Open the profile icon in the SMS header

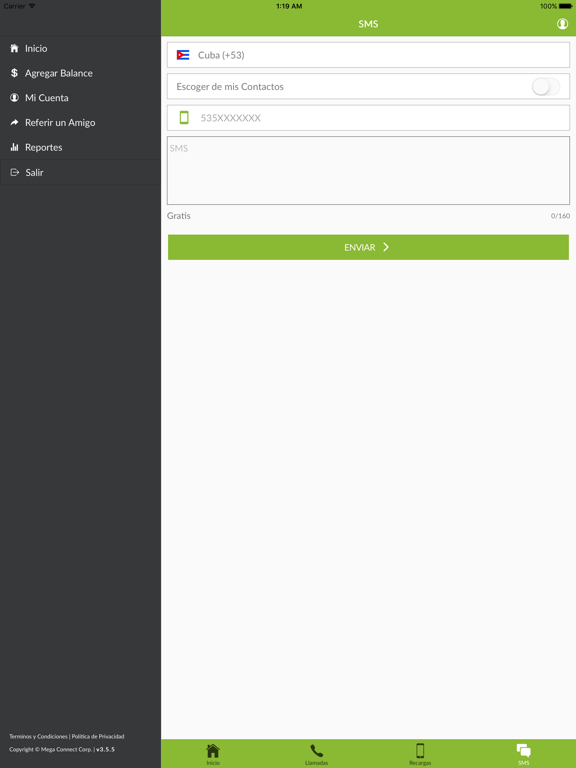pos(562,24)
